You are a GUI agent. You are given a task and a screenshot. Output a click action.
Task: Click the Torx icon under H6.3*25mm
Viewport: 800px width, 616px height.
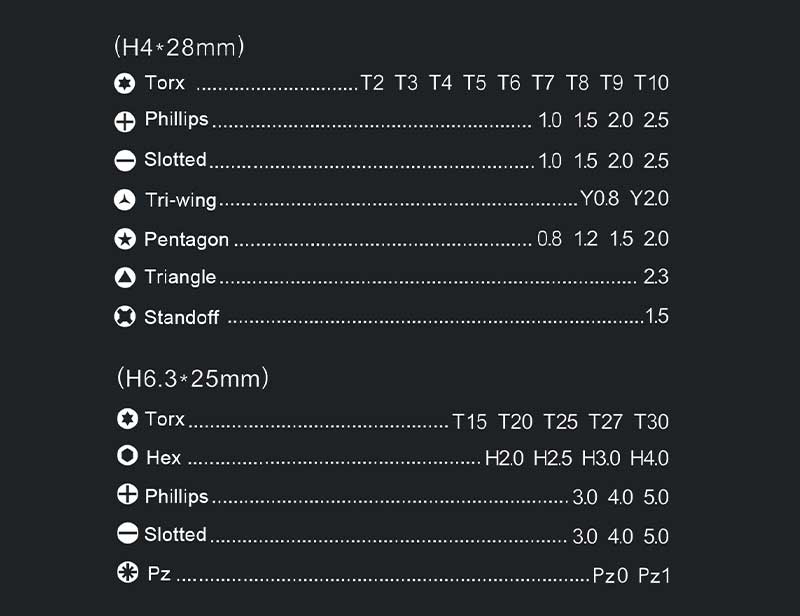pyautogui.click(x=127, y=418)
